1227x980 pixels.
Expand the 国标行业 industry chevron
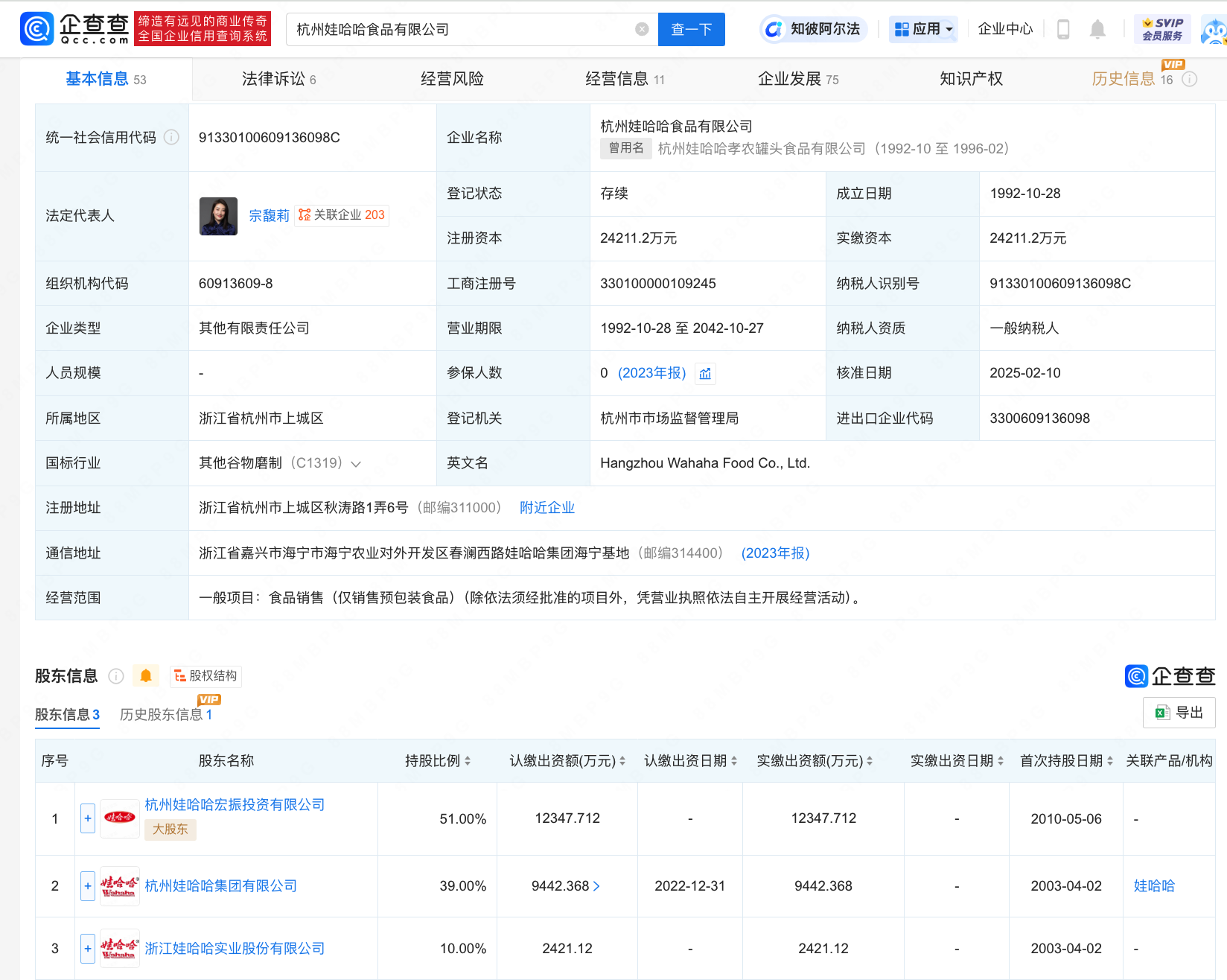click(356, 464)
